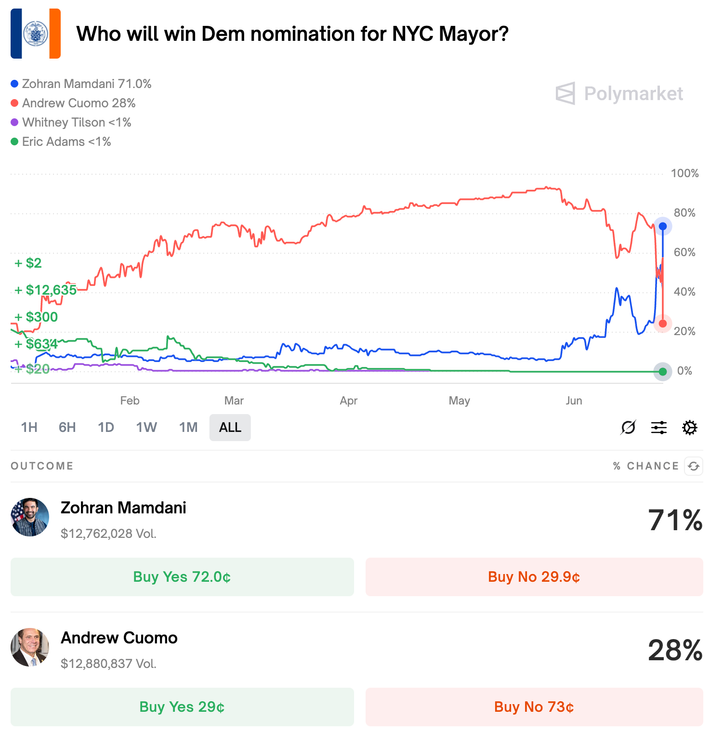This screenshot has height=729, width=710.
Task: Select the ALL time range
Action: 230,428
